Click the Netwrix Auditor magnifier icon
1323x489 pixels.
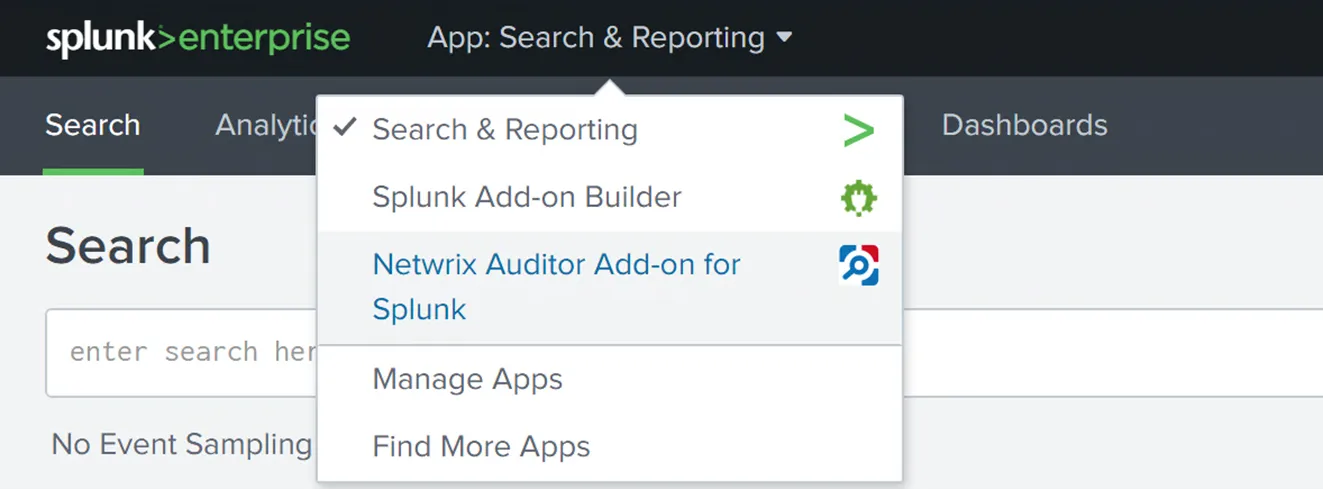coord(858,266)
